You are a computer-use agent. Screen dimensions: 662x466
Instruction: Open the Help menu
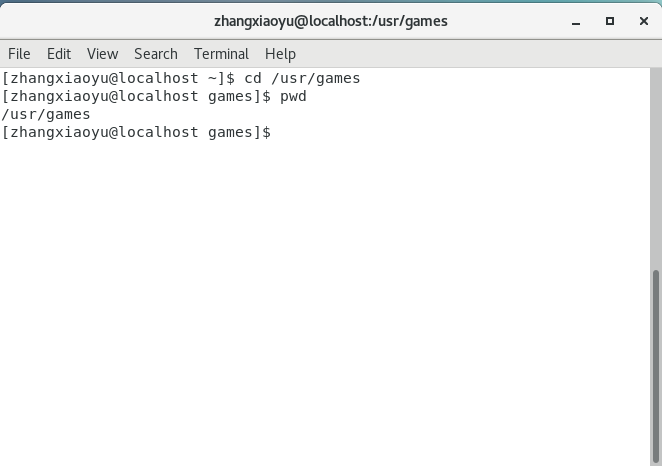tap(280, 54)
